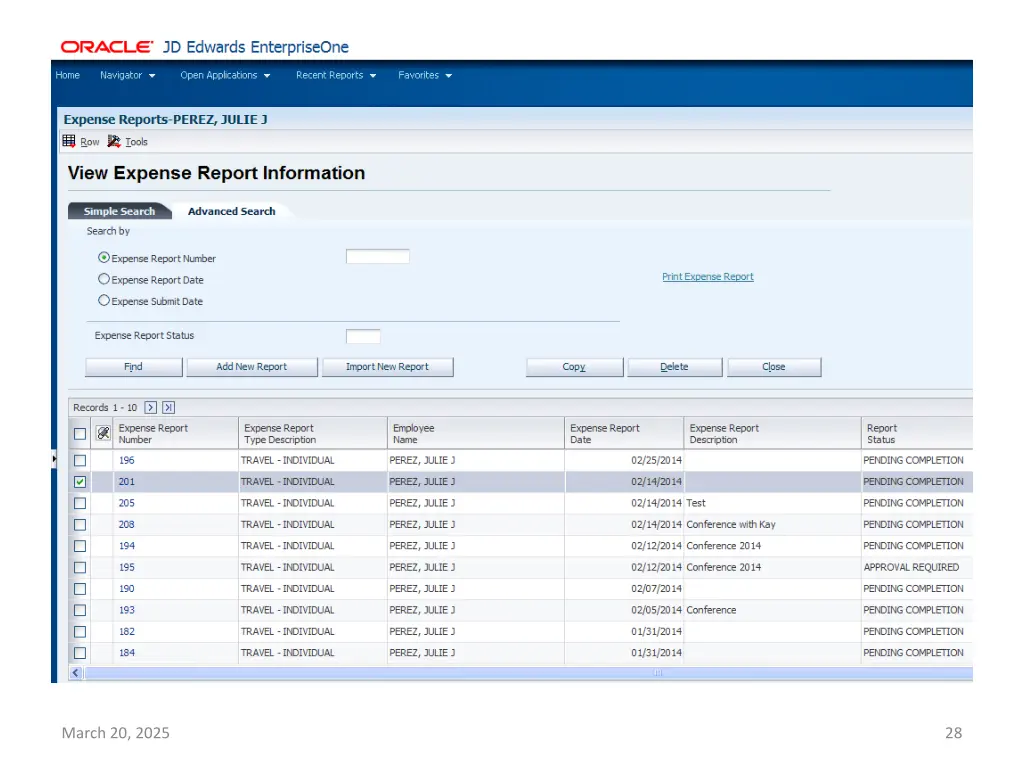The width and height of the screenshot is (1024, 768).
Task: Uncheck the box for report 201
Action: (x=80, y=482)
